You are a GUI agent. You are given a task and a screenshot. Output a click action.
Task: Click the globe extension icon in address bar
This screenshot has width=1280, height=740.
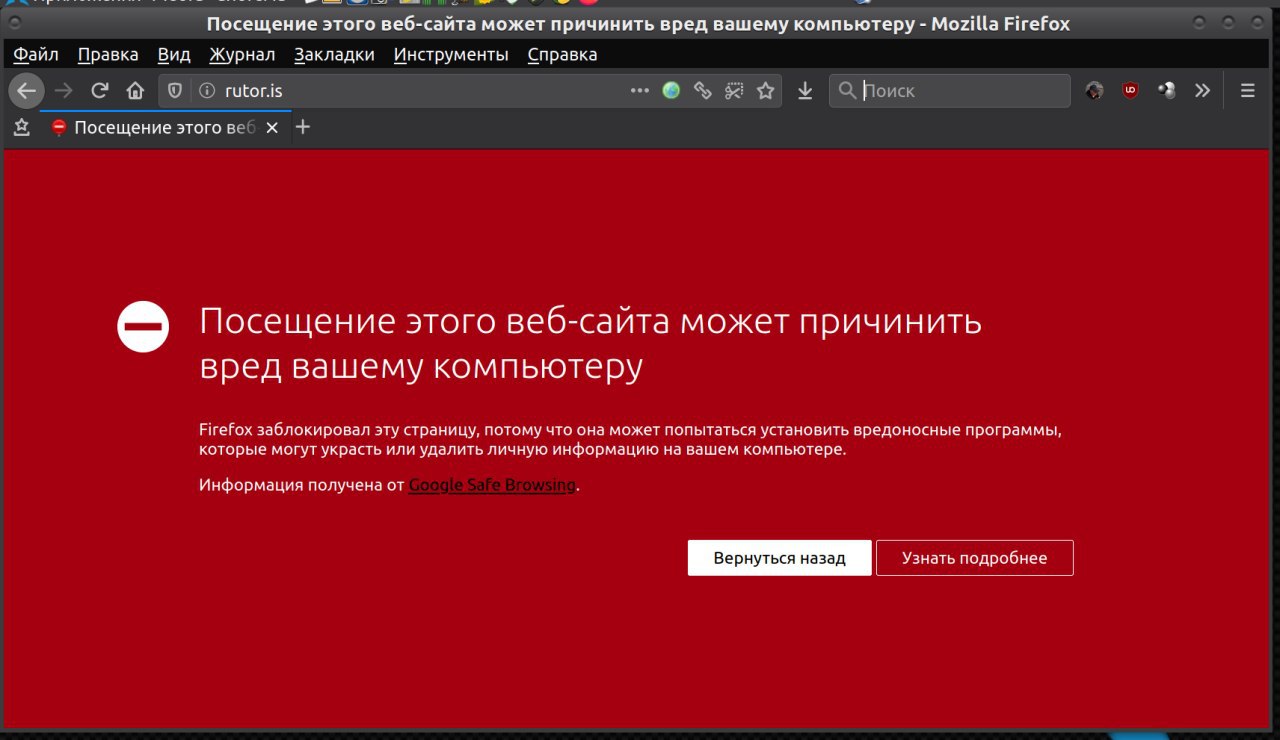click(671, 91)
